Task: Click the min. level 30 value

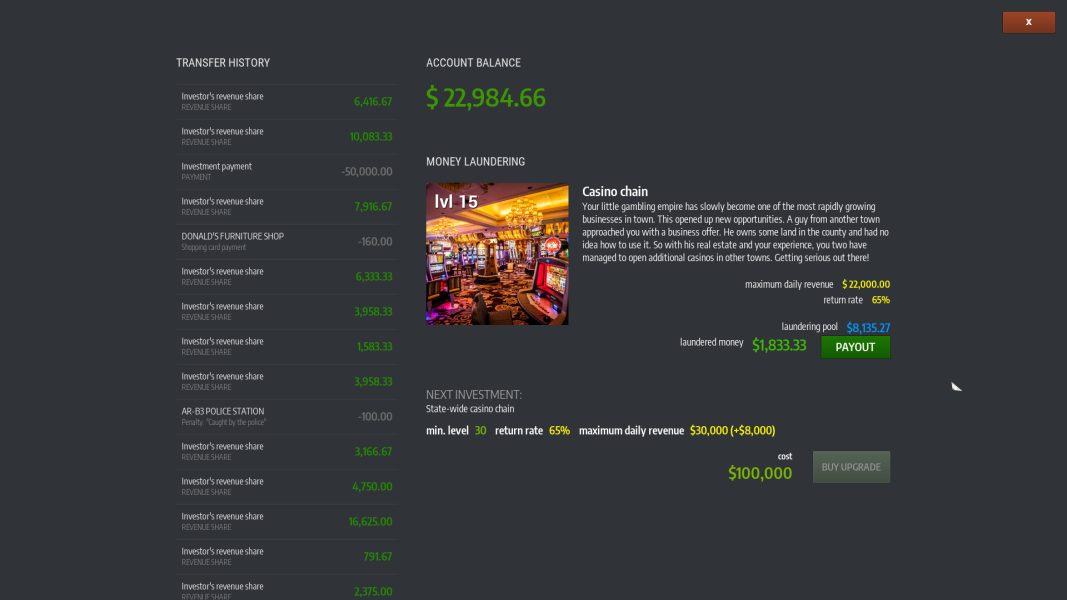Action: click(480, 431)
